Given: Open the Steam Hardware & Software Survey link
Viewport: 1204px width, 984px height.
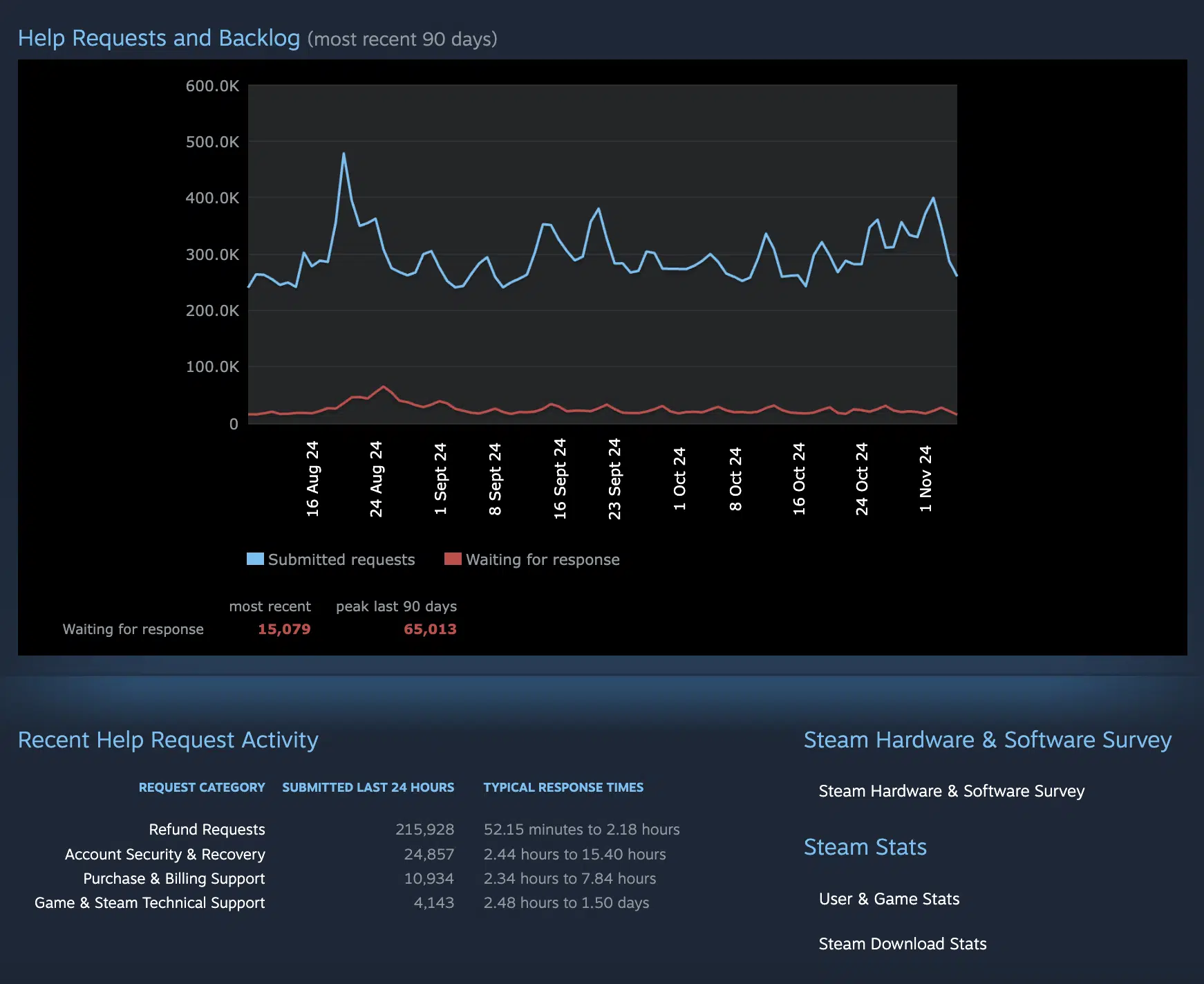Looking at the screenshot, I should pos(951,791).
